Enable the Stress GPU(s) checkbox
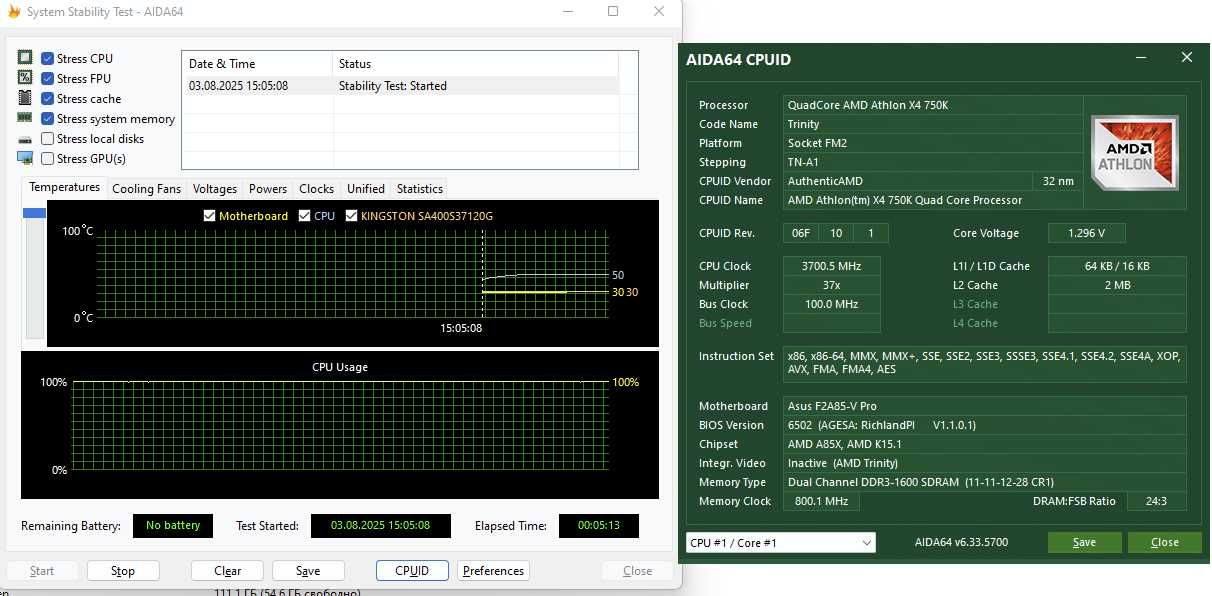The image size is (1212, 596). (x=47, y=158)
